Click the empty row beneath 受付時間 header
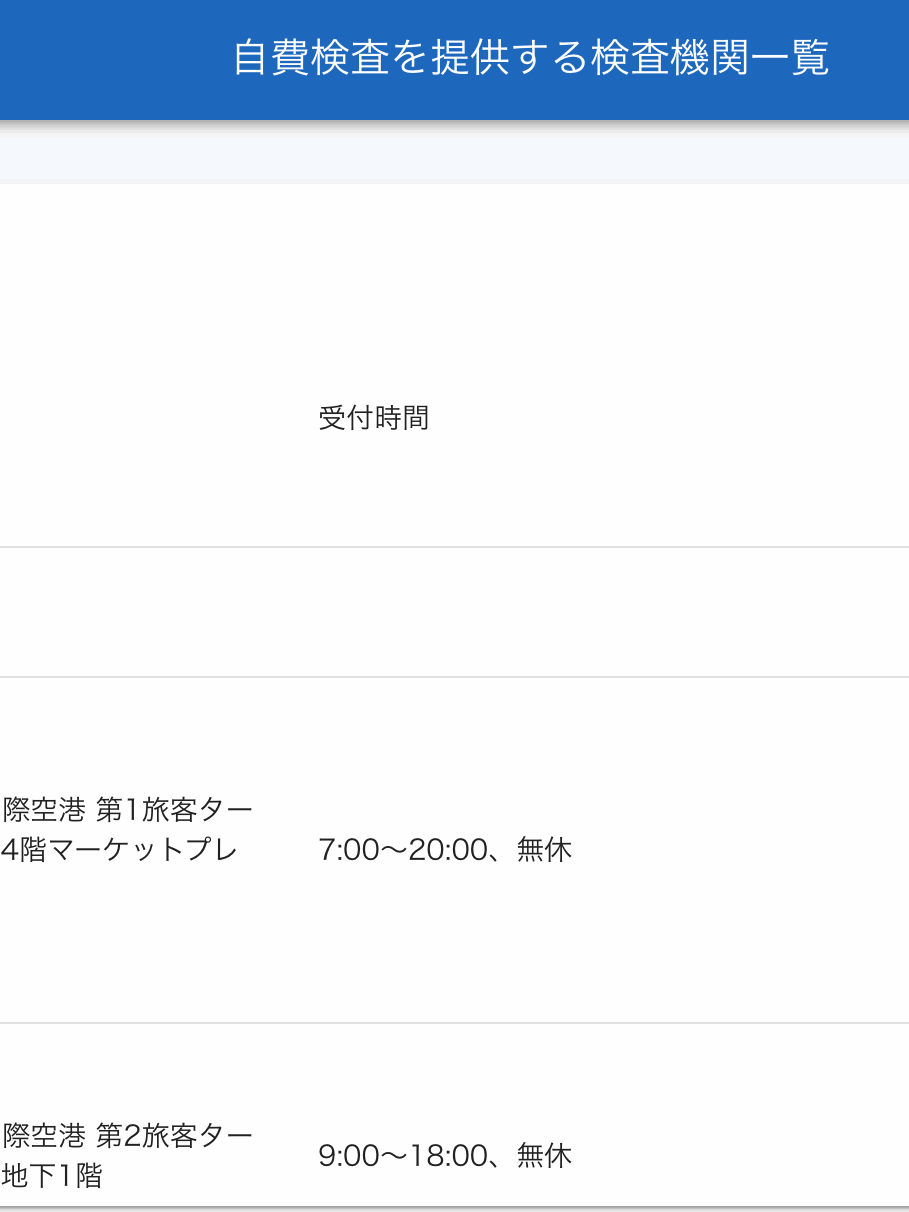 [454, 612]
